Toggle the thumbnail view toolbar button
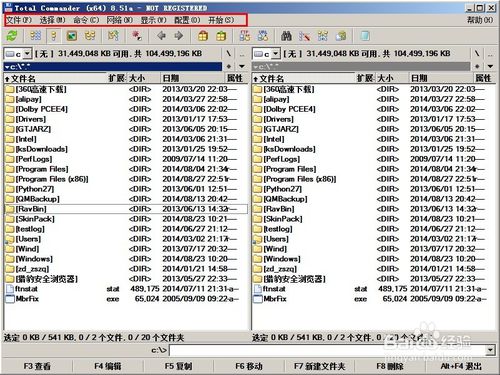The height and width of the screenshot is (375, 500). click(71, 36)
